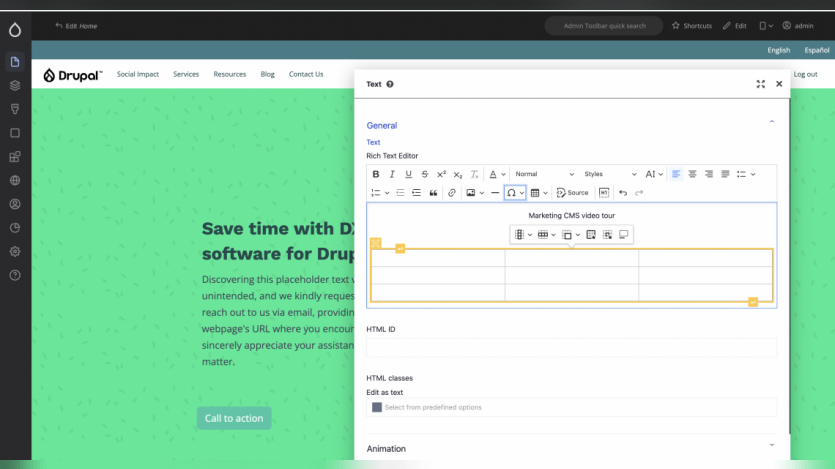Screen dimensions: 835x469
Task: Toggle the table caption
Action: 624,235
